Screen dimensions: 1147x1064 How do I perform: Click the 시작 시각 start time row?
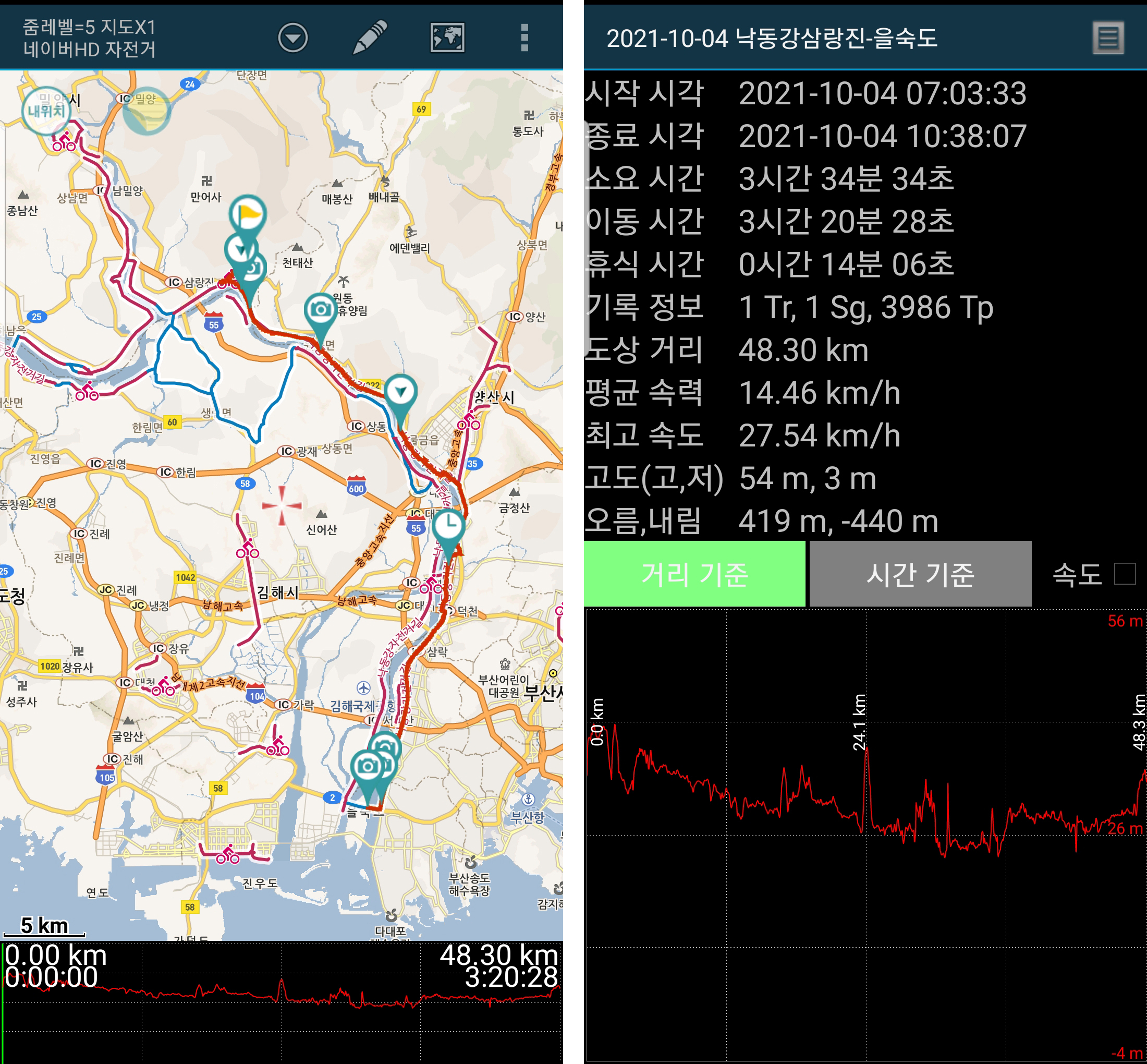[x=865, y=93]
